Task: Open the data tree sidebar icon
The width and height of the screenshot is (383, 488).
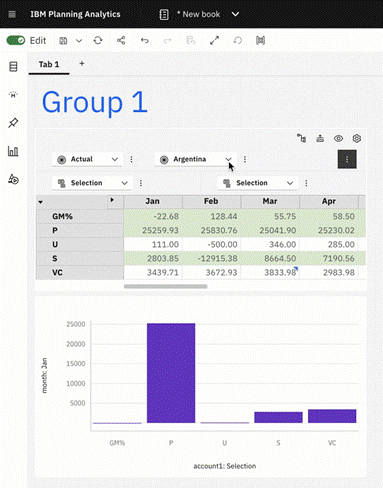Action: (x=13, y=67)
